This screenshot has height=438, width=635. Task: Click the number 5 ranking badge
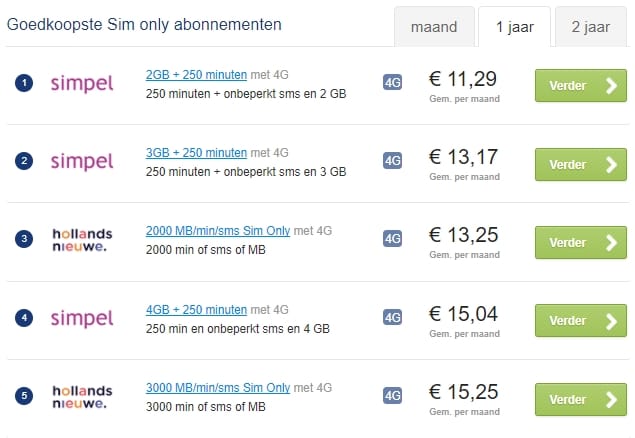click(x=24, y=395)
